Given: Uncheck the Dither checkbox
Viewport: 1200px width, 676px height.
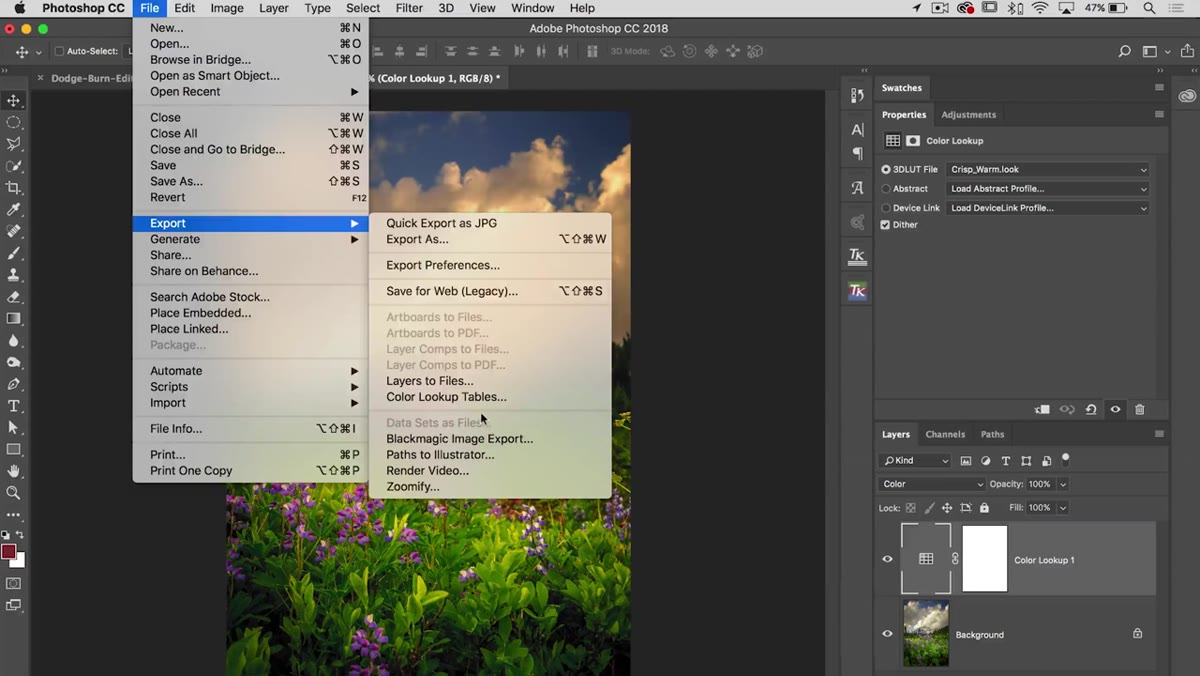Looking at the screenshot, I should point(885,225).
